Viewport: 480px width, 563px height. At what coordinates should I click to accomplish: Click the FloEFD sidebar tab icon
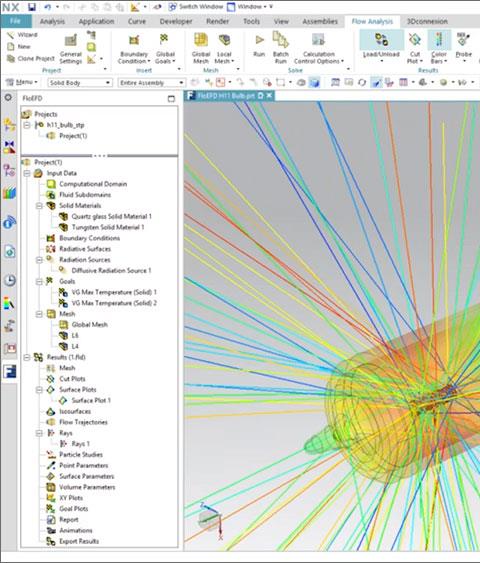click(x=10, y=372)
